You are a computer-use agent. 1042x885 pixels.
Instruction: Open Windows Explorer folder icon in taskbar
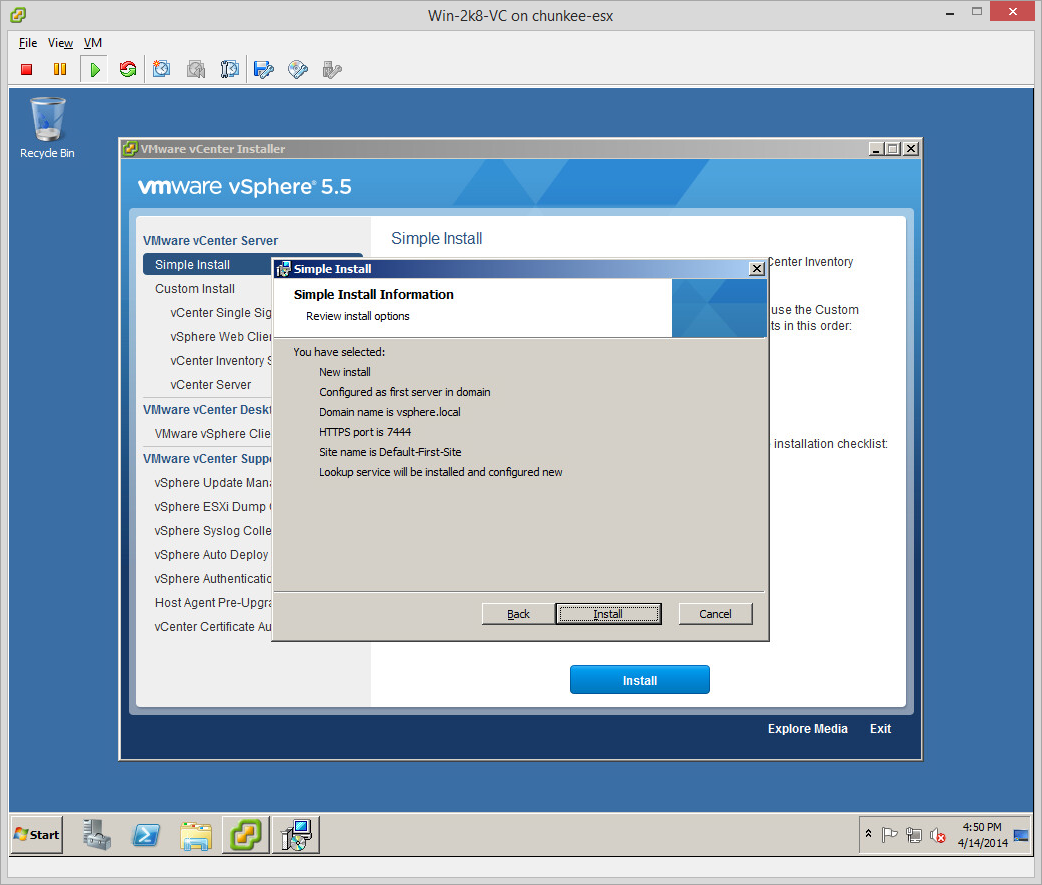pyautogui.click(x=196, y=835)
